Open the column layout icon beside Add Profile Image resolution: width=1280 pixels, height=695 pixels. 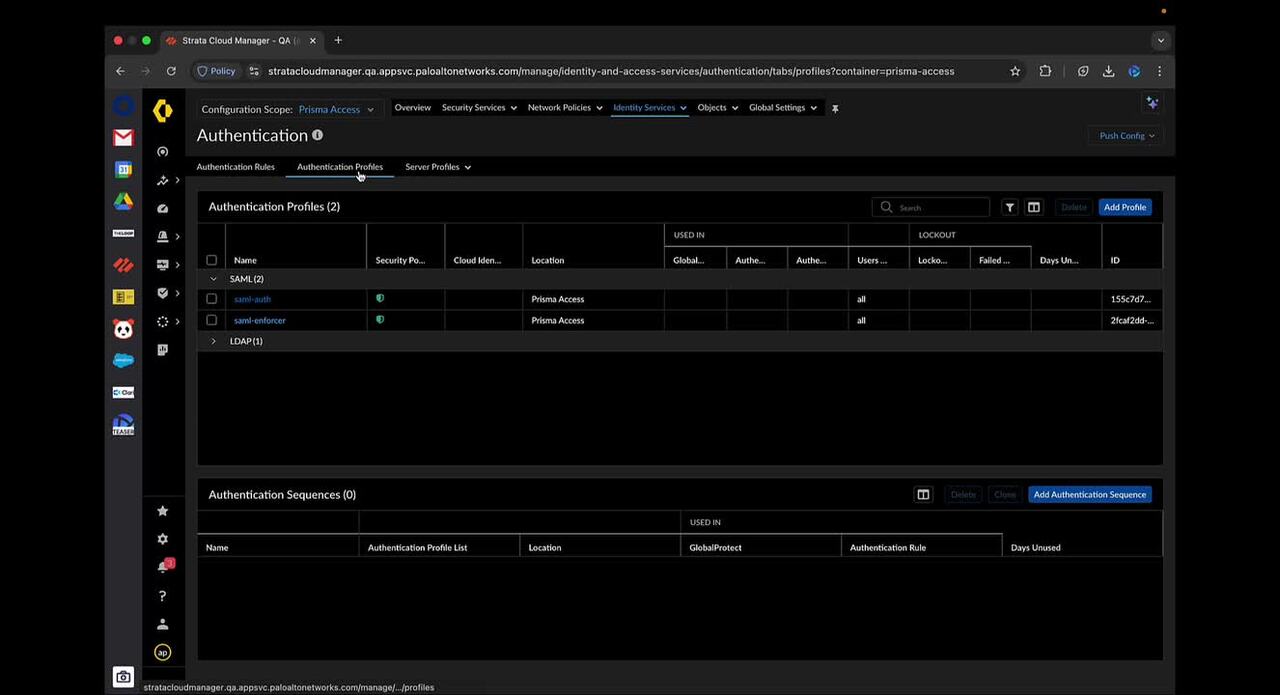1034,207
